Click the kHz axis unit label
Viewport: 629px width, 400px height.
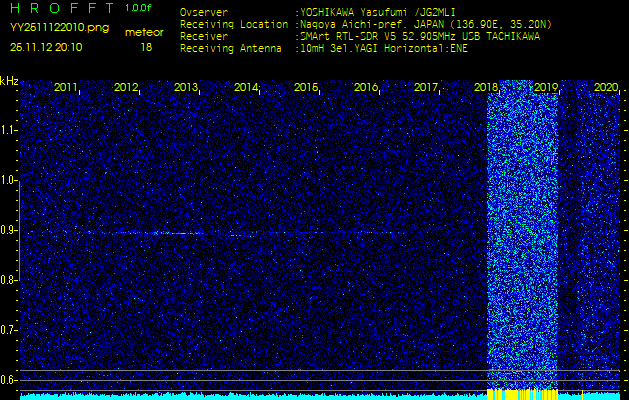pos(9,81)
